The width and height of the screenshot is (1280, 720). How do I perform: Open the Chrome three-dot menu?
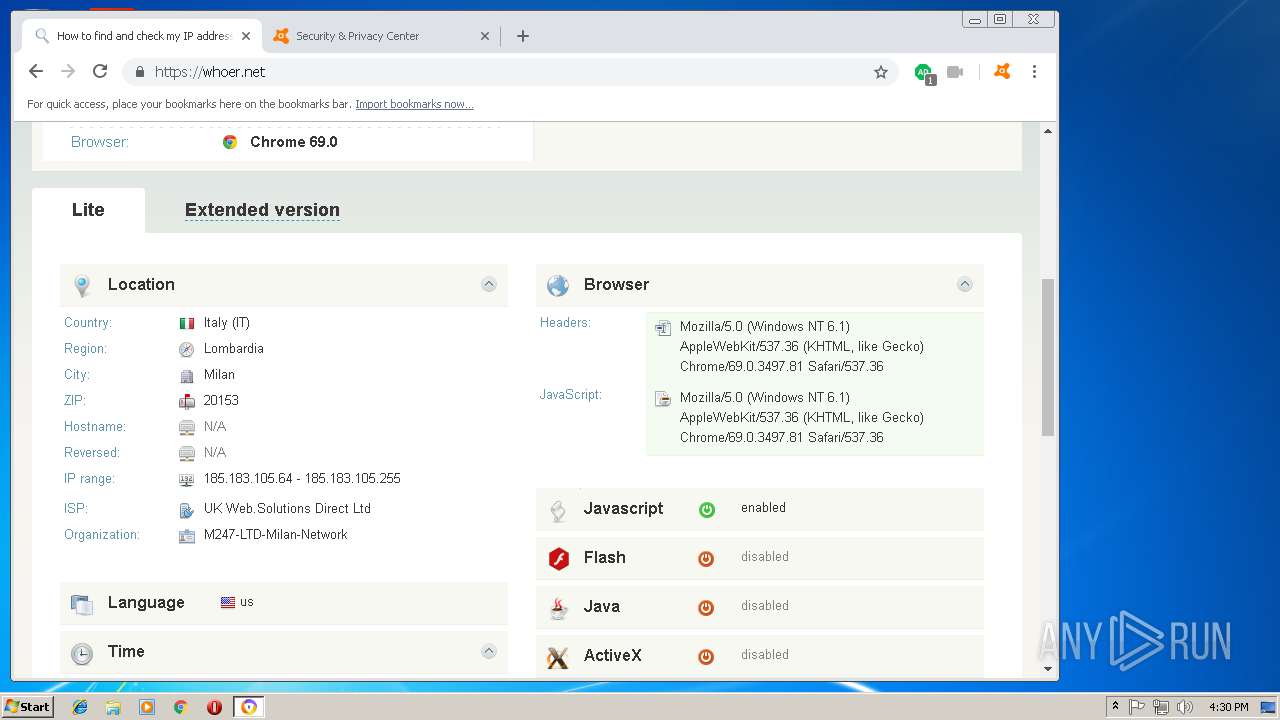tap(1034, 72)
